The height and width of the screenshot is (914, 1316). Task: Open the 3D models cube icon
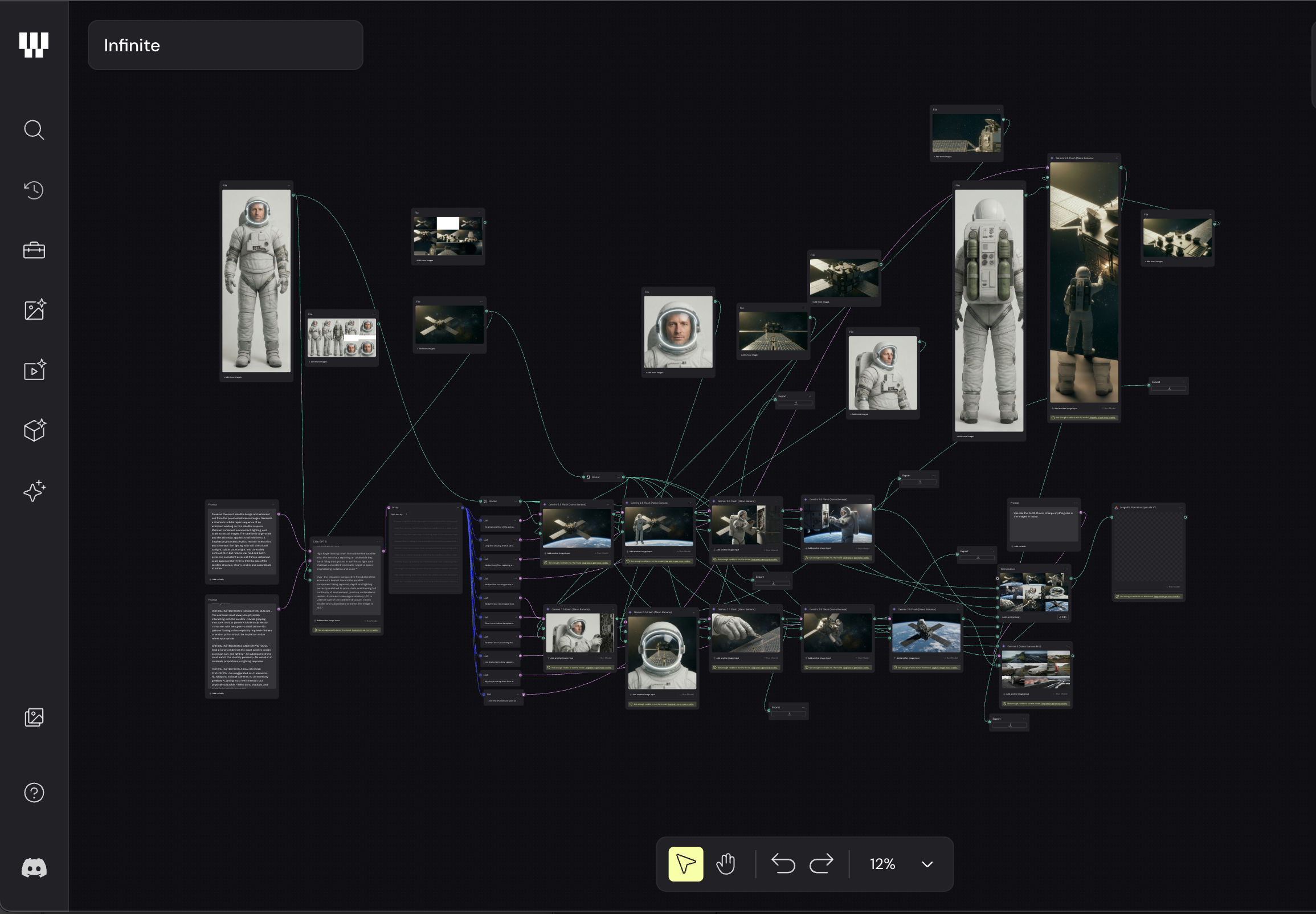[x=34, y=430]
